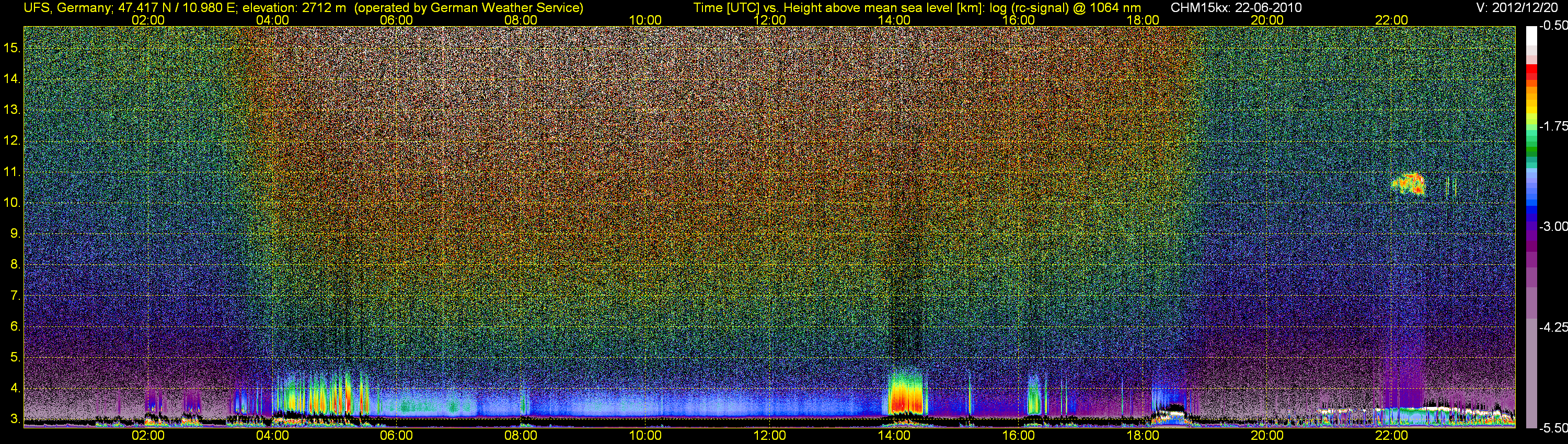
Task: Click the '9.' height axis label
Action: (15, 233)
